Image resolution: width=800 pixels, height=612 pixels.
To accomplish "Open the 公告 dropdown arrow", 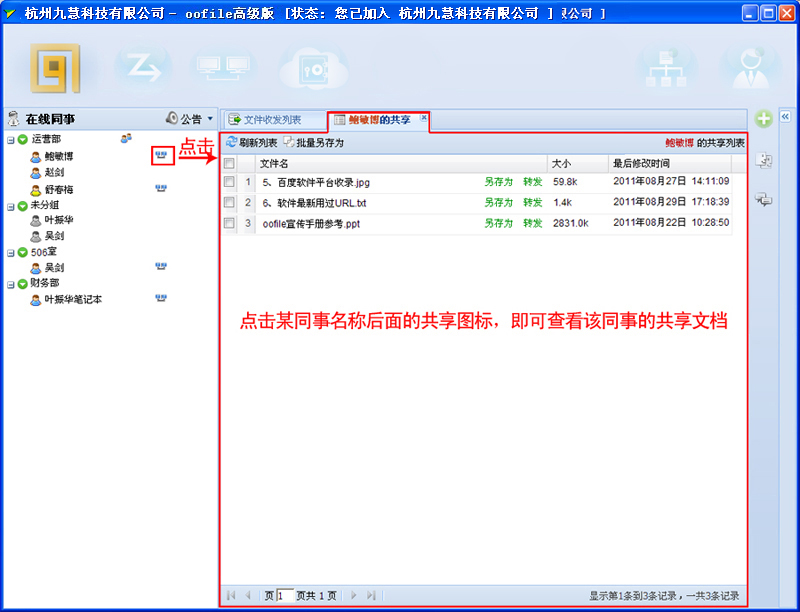I will pyautogui.click(x=210, y=119).
